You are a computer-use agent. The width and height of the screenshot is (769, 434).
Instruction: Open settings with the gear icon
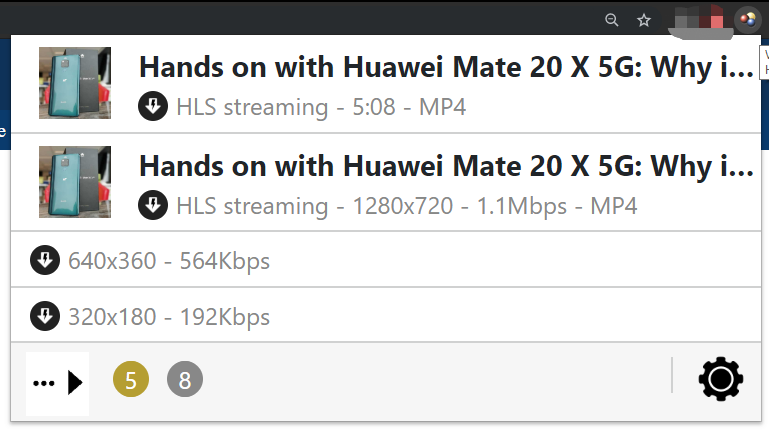[x=720, y=379]
